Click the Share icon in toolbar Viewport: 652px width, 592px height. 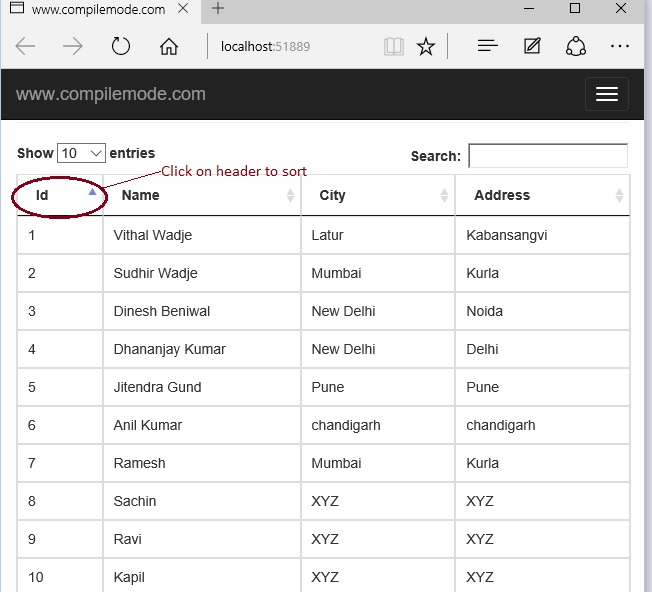[x=575, y=46]
